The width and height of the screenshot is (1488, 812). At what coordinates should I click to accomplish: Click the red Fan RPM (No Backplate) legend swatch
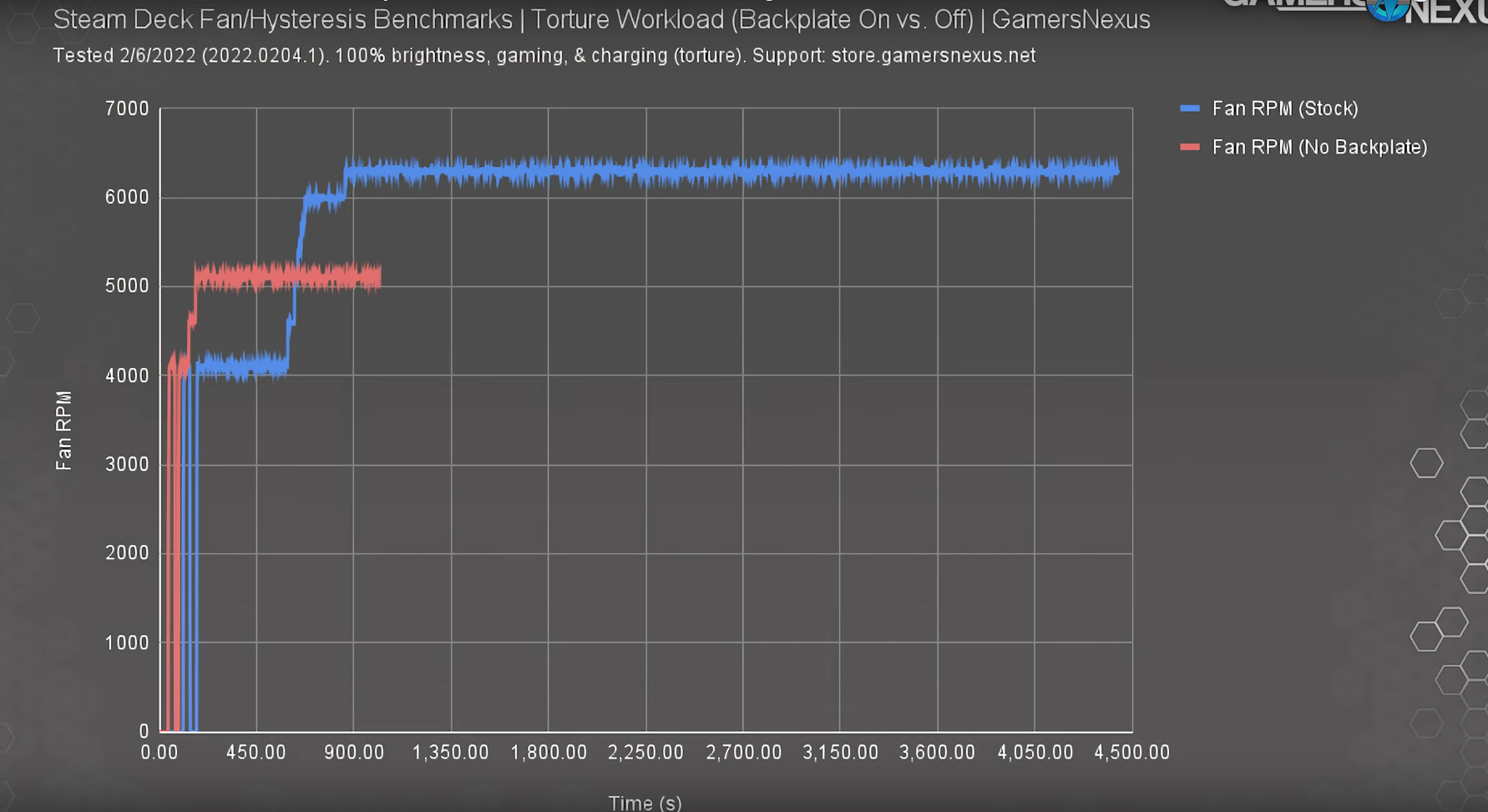pyautogui.click(x=1189, y=147)
